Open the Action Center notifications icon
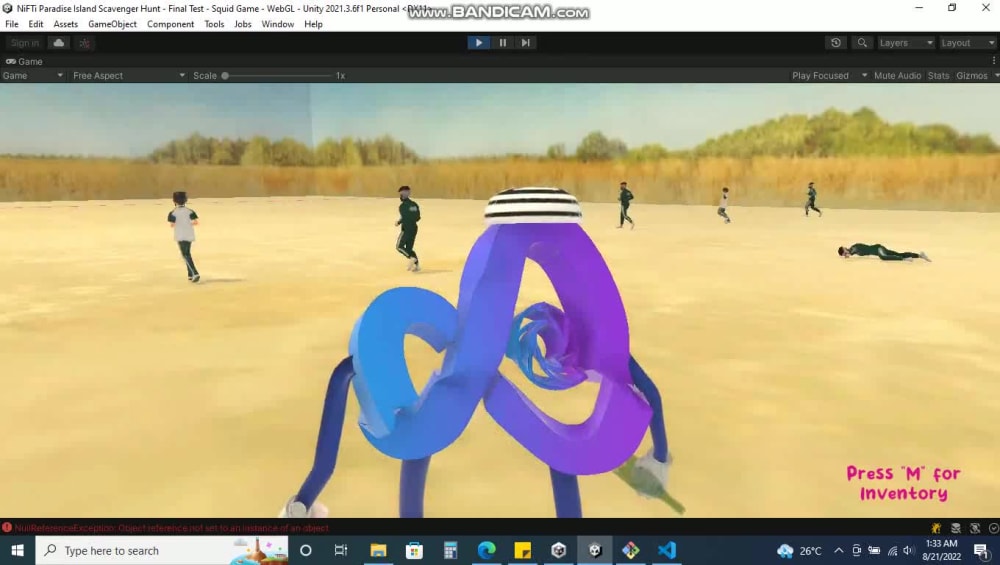This screenshot has height=565, width=1000. (982, 551)
